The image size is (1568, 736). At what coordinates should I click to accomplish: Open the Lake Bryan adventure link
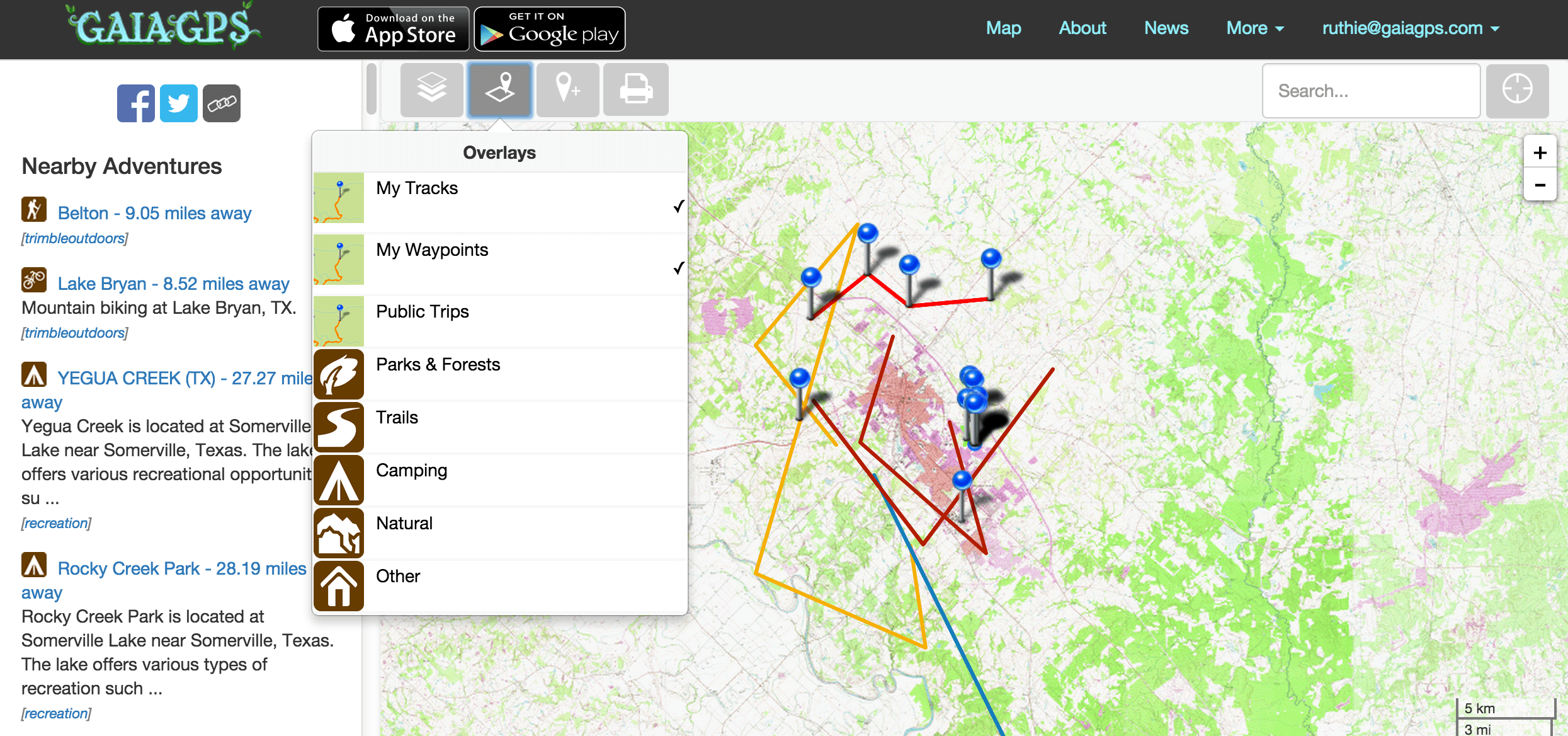pos(173,284)
